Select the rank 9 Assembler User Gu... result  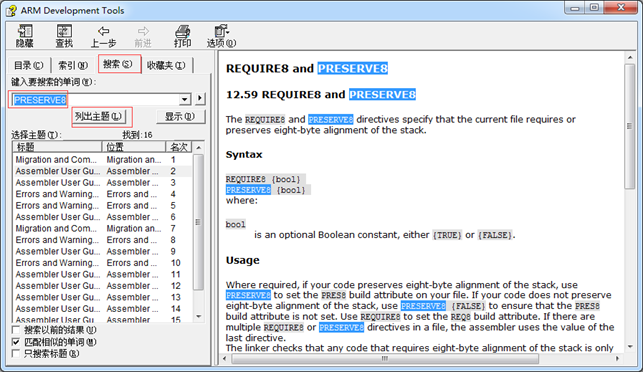(x=103, y=251)
